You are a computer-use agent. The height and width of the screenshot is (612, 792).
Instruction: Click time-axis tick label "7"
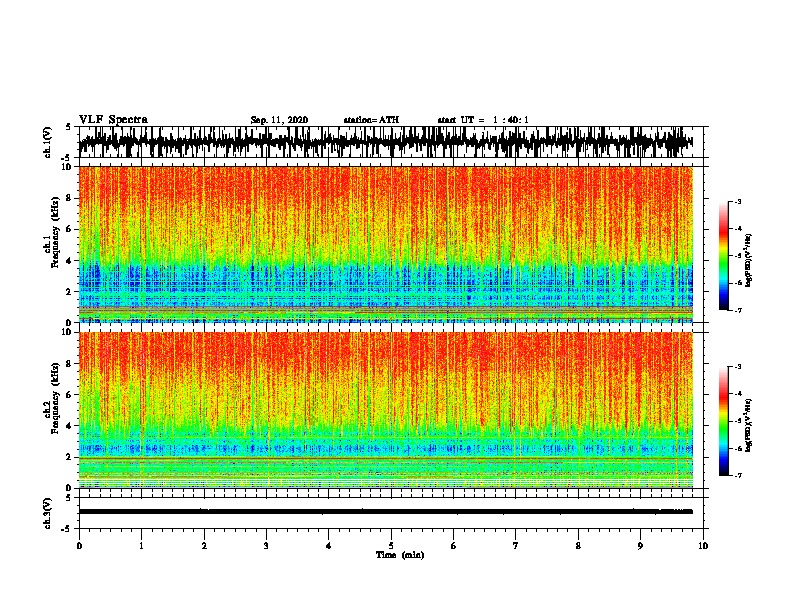coord(516,546)
